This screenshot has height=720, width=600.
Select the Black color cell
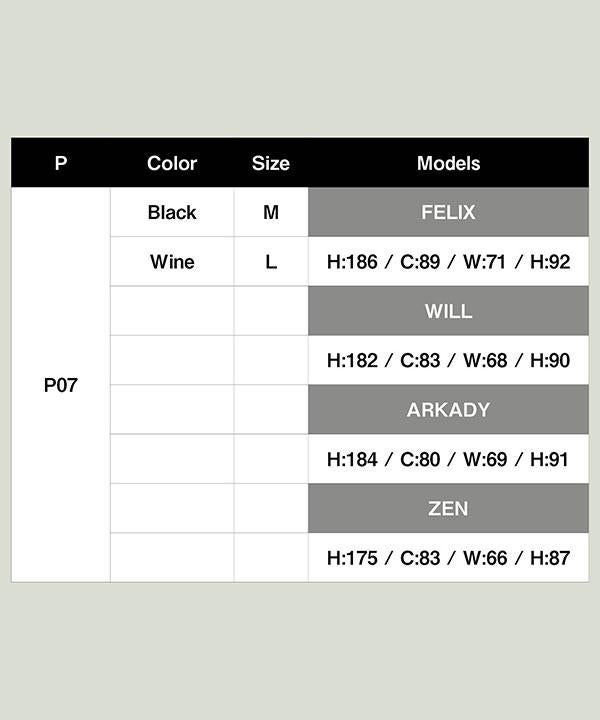coord(172,212)
